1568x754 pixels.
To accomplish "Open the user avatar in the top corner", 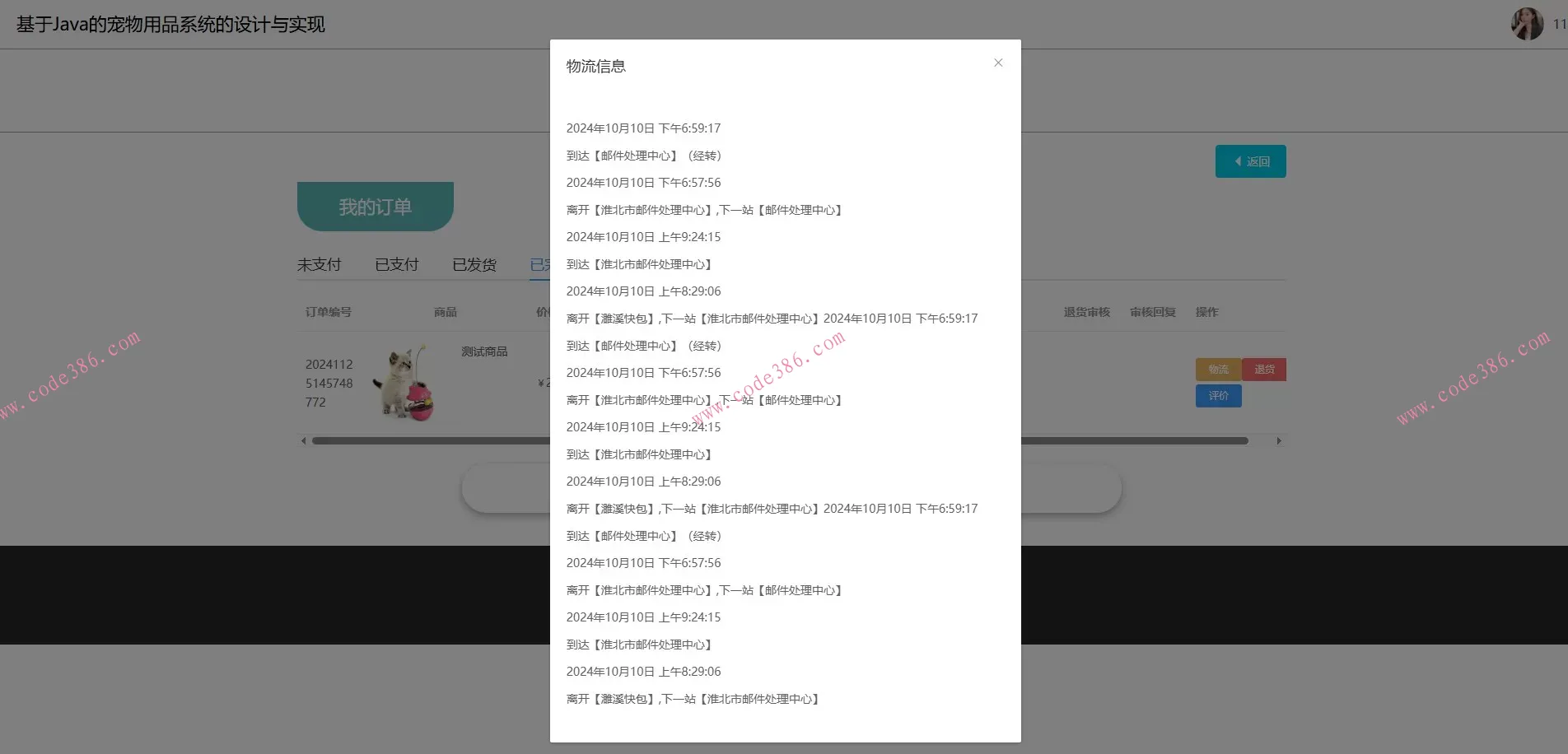I will click(1528, 23).
